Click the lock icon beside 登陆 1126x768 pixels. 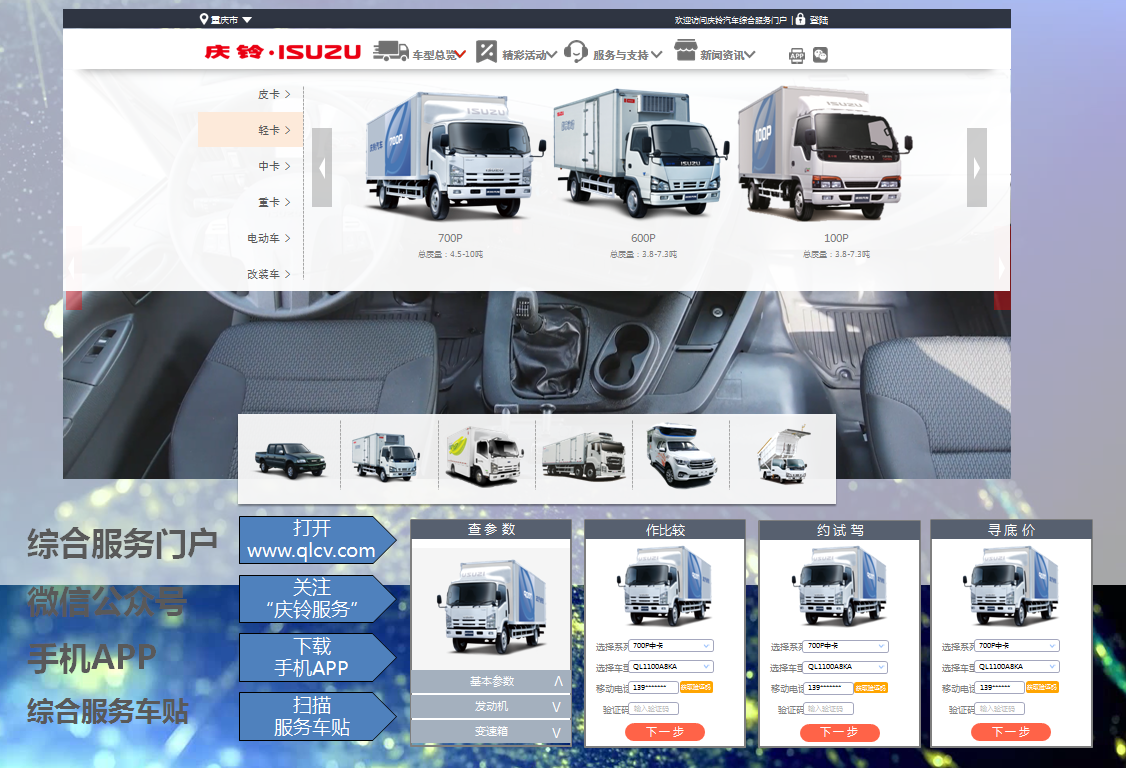click(x=800, y=19)
